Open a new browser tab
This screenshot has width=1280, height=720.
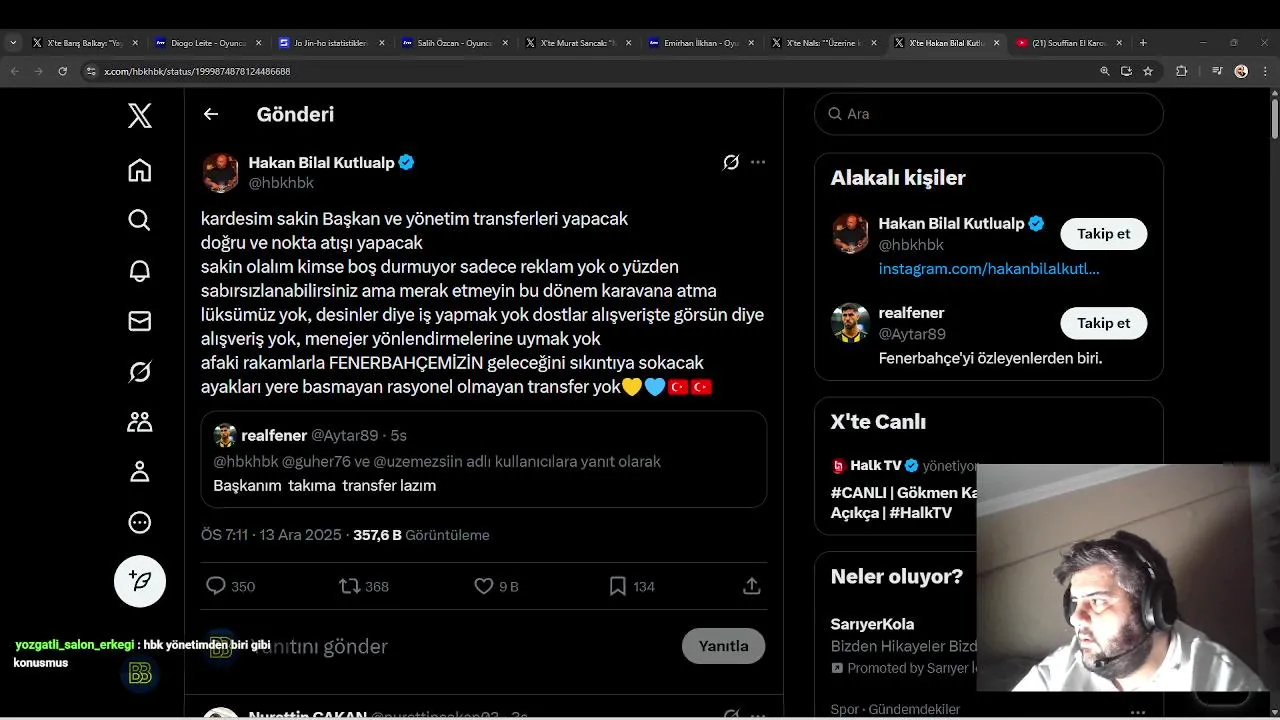[x=1143, y=43]
